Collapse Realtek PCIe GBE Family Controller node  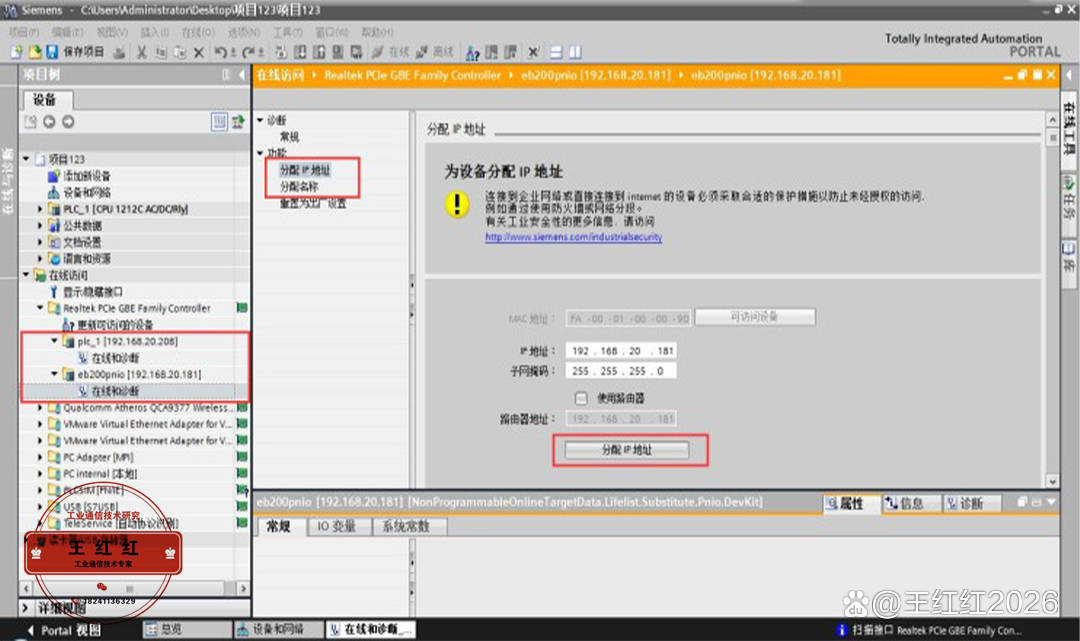[x=40, y=308]
